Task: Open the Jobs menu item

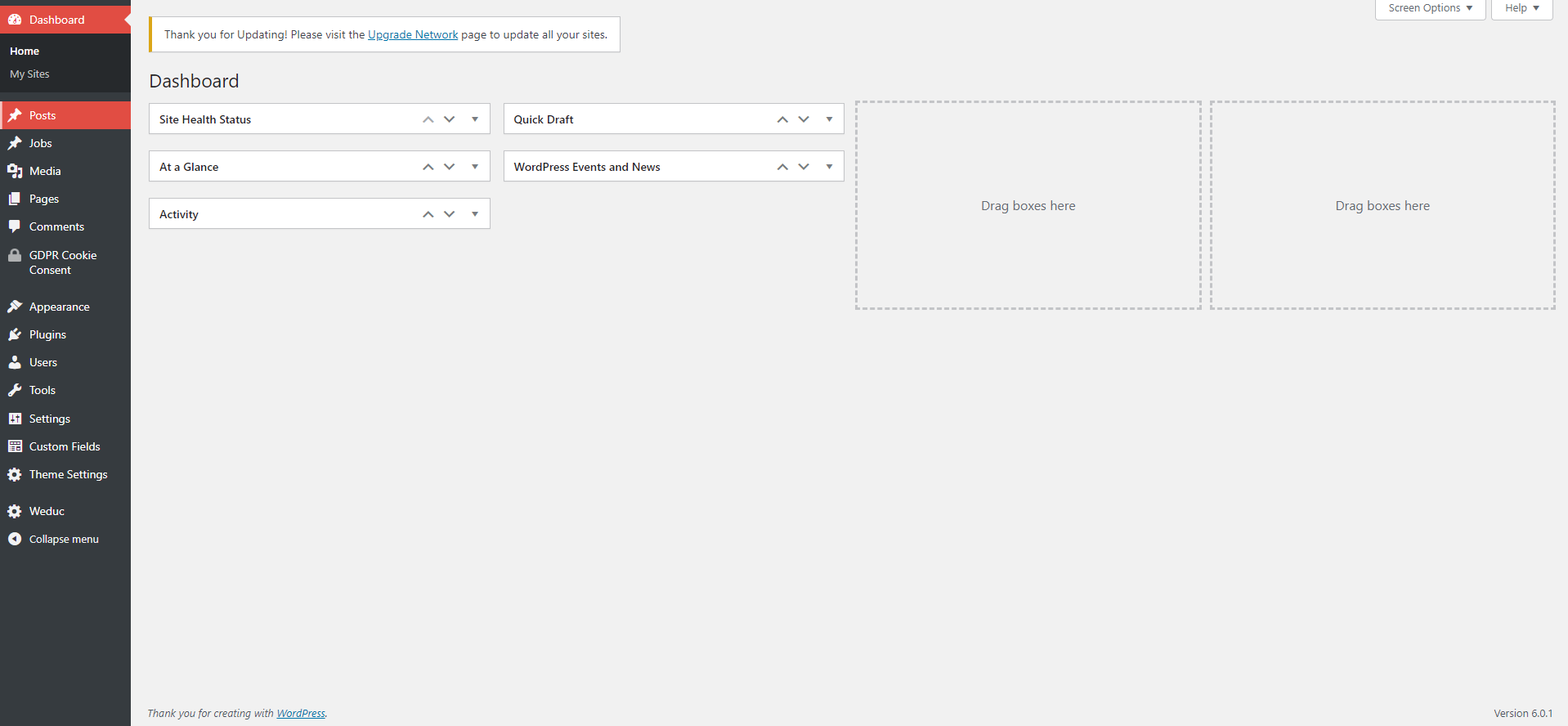Action: click(x=40, y=143)
